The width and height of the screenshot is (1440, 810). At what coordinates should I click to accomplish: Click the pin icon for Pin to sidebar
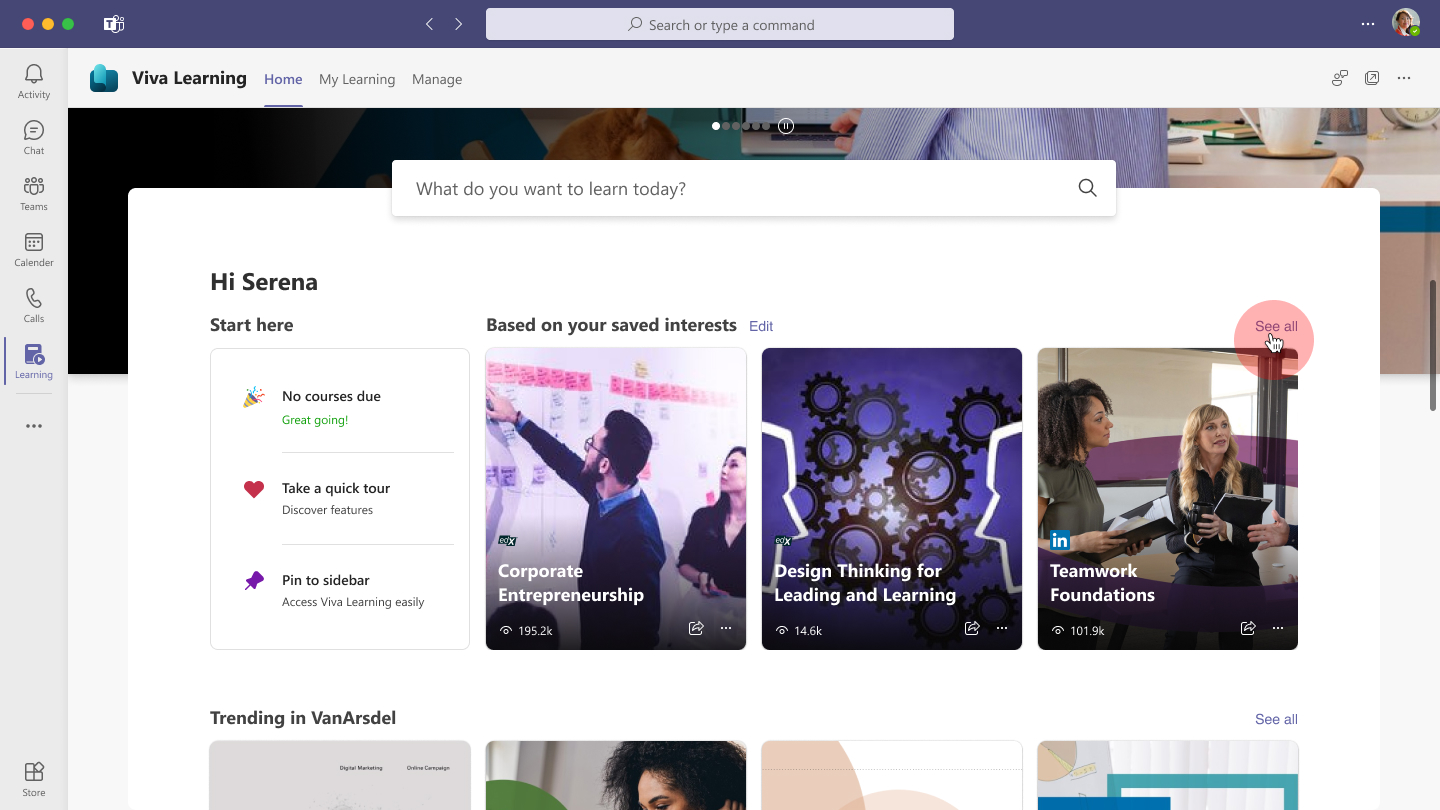point(254,581)
